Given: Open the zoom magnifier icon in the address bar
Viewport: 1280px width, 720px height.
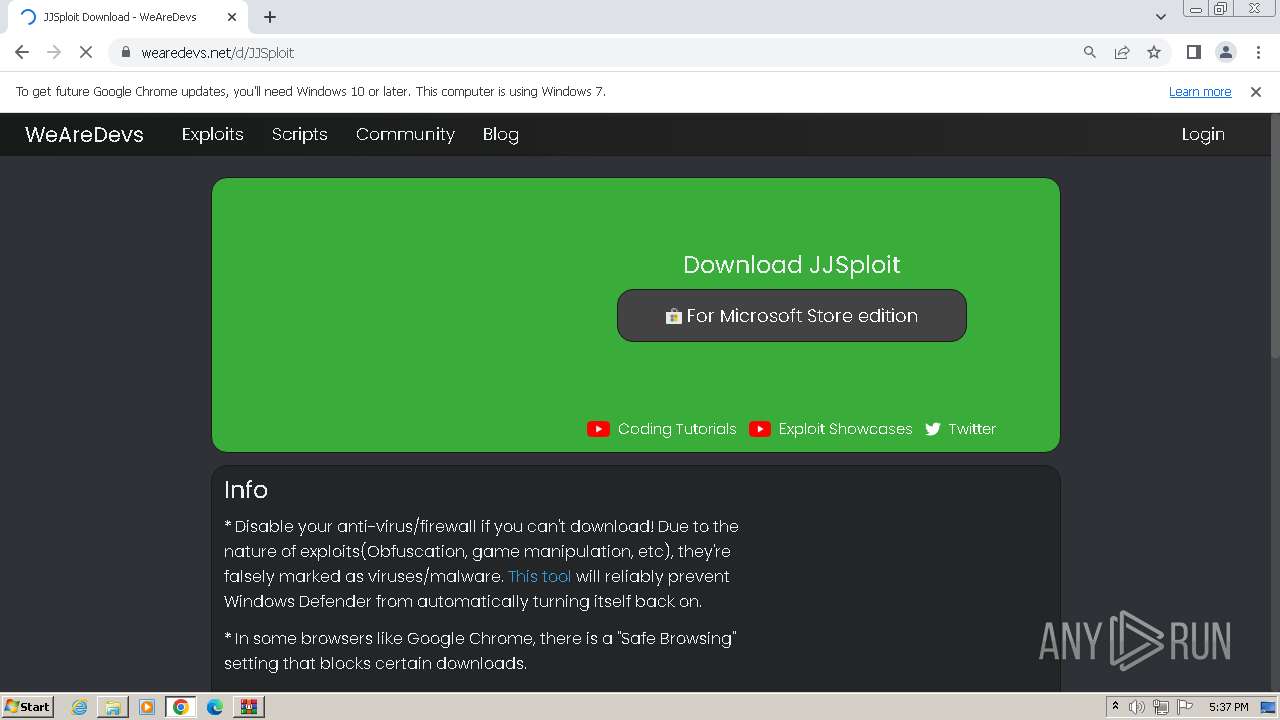Looking at the screenshot, I should point(1090,52).
